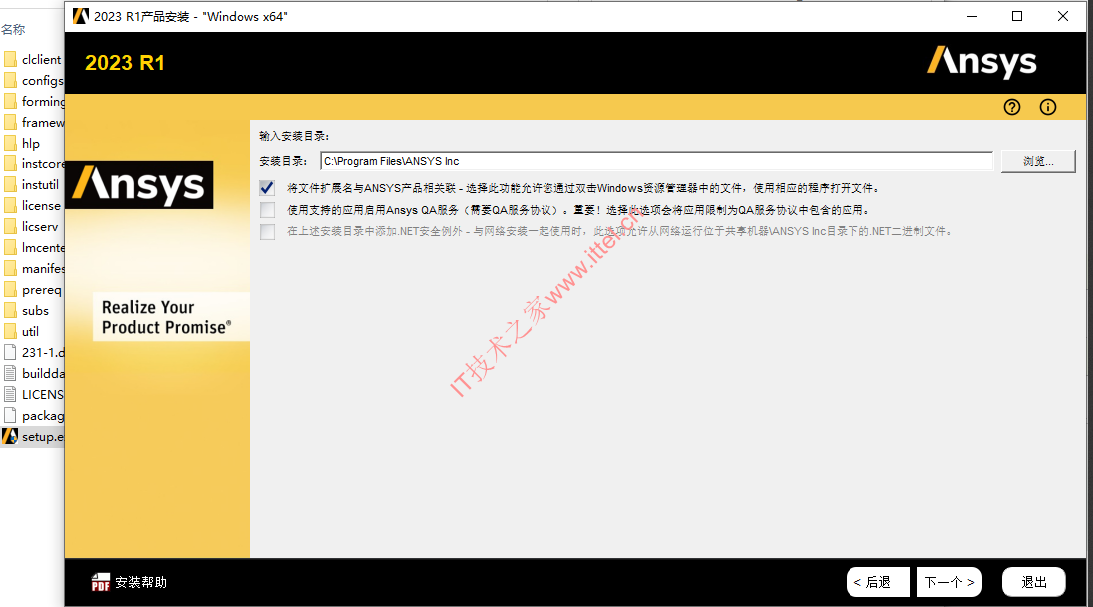Click the 浏览 browse button
Screen dimensions: 1093x607
pos(1038,161)
